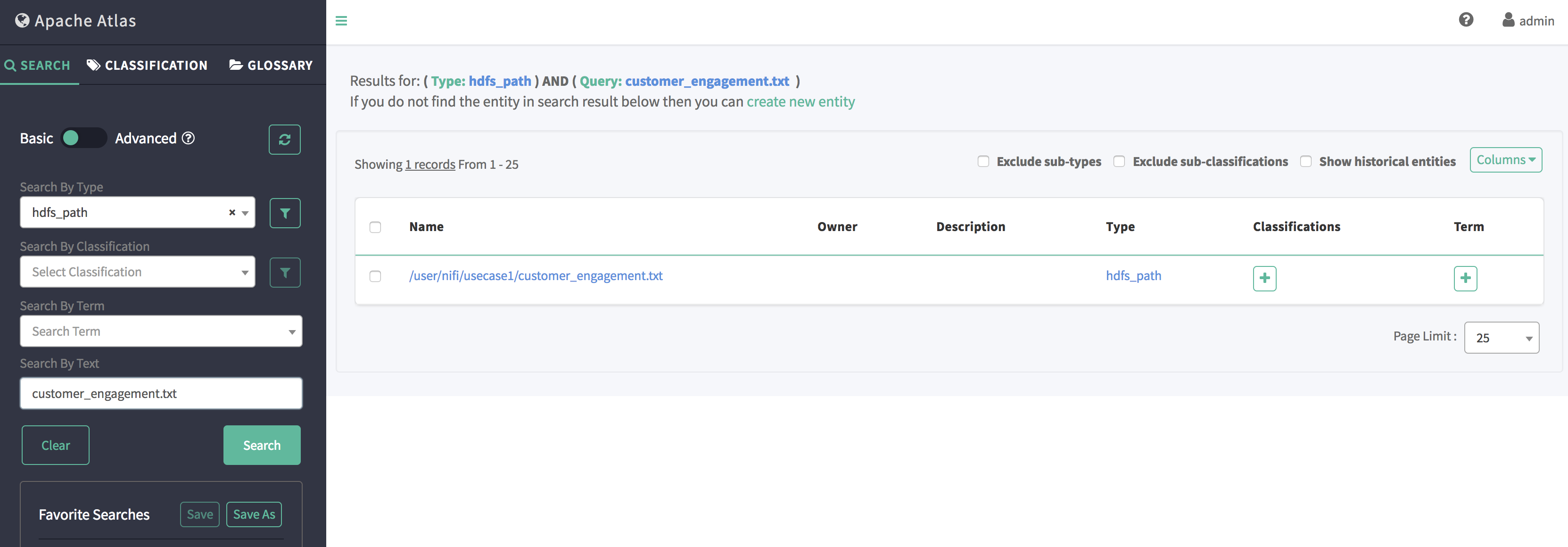Switch to the Classification tab
This screenshot has width=1568, height=547.
(147, 65)
